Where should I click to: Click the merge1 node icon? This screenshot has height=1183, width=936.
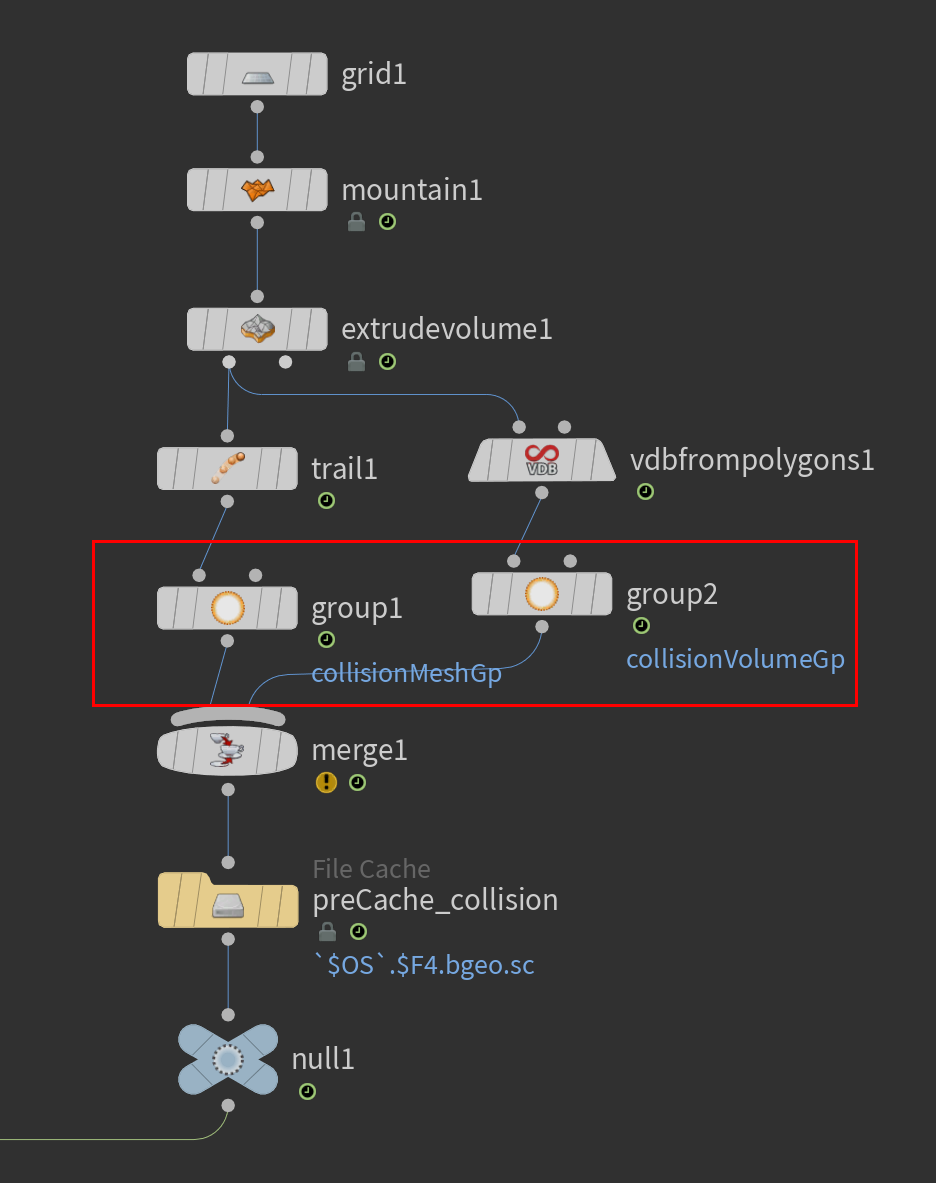click(x=228, y=750)
